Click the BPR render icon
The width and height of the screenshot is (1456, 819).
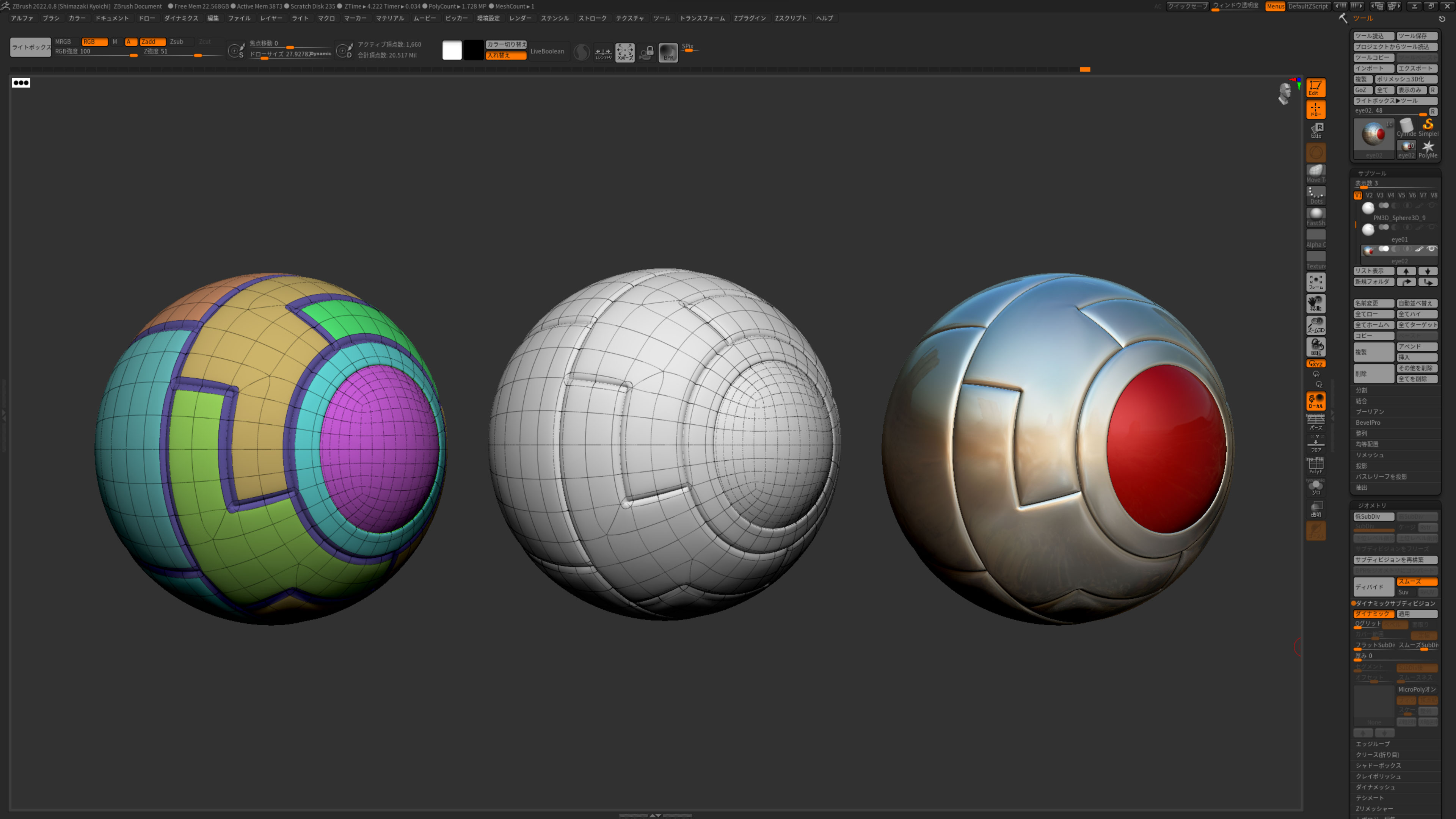pyautogui.click(x=667, y=53)
